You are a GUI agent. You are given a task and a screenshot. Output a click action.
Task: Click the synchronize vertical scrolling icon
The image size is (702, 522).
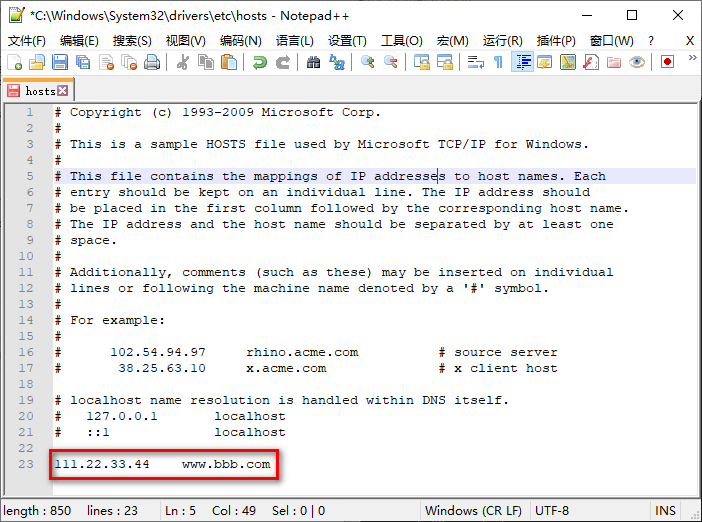click(x=421, y=62)
